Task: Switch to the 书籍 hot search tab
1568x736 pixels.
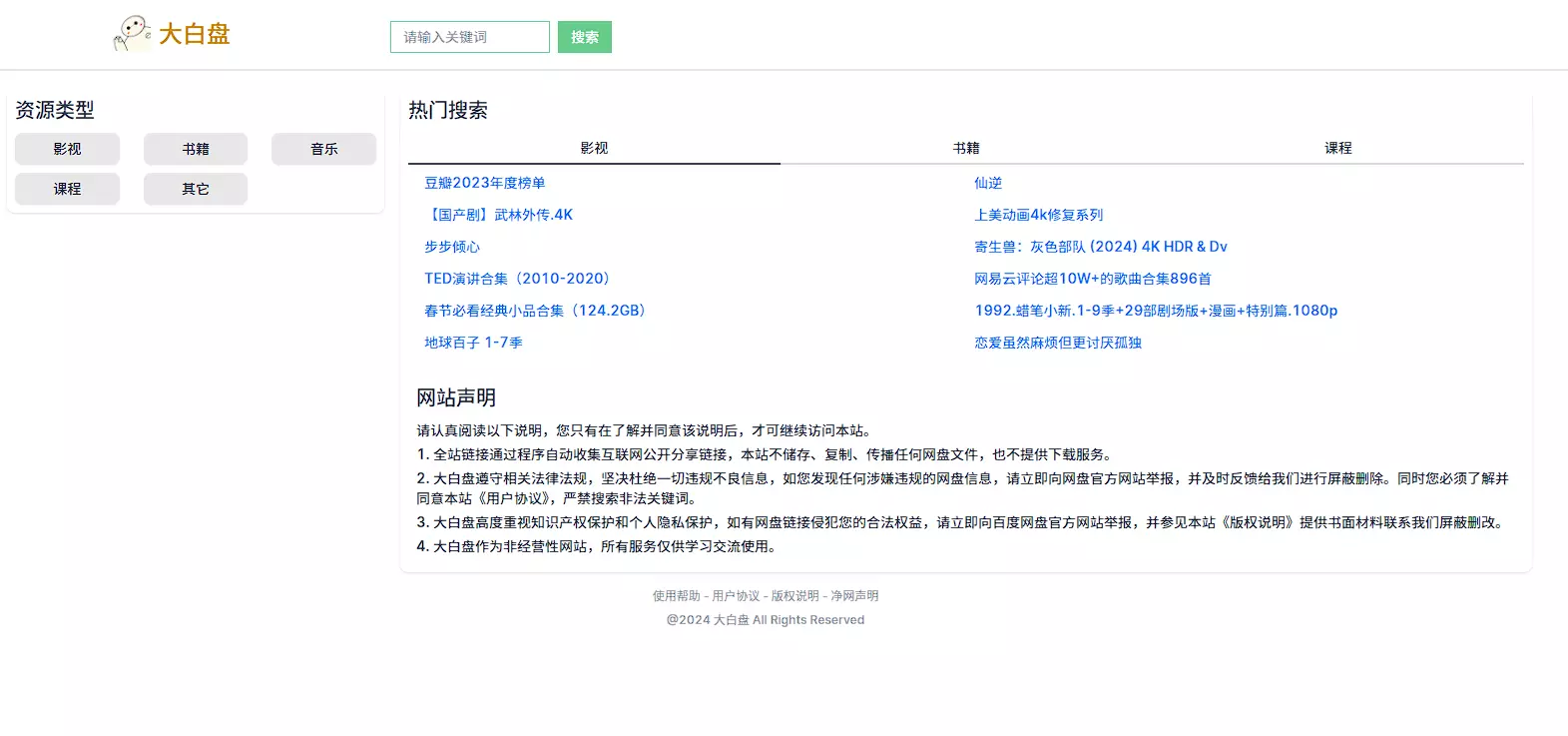Action: [x=966, y=148]
